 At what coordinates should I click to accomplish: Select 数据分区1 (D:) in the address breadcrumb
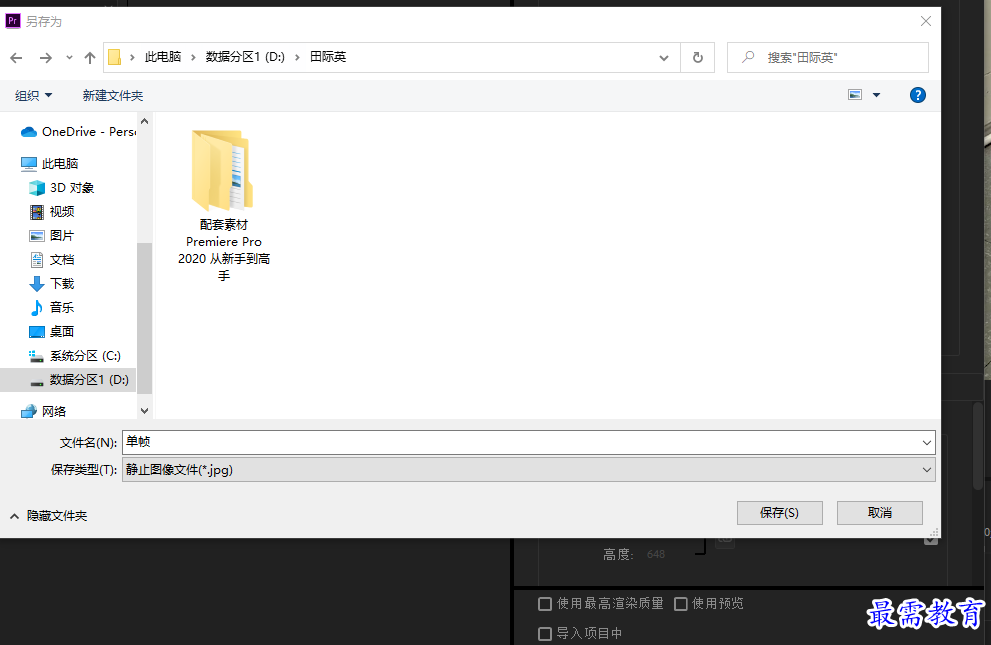click(x=245, y=57)
